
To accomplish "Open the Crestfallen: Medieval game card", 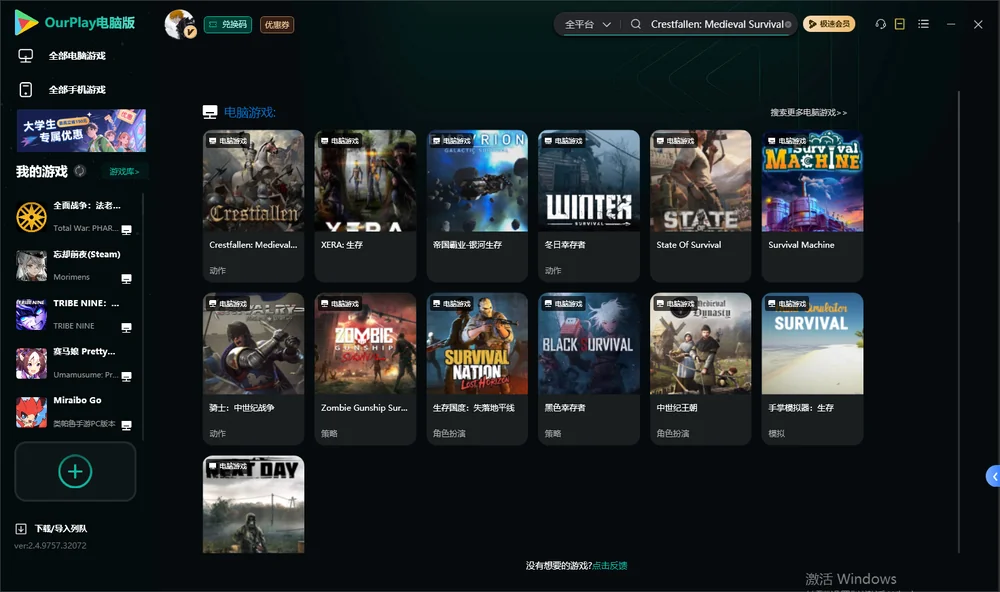I will [x=253, y=205].
